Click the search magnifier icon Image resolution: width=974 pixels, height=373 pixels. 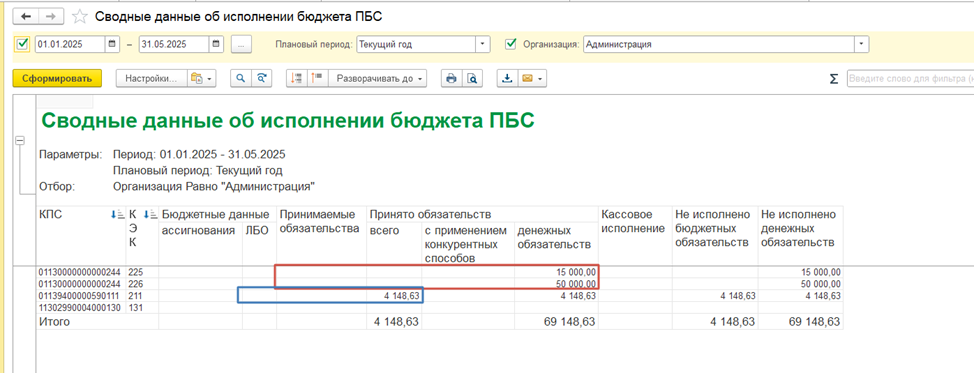[x=241, y=78]
